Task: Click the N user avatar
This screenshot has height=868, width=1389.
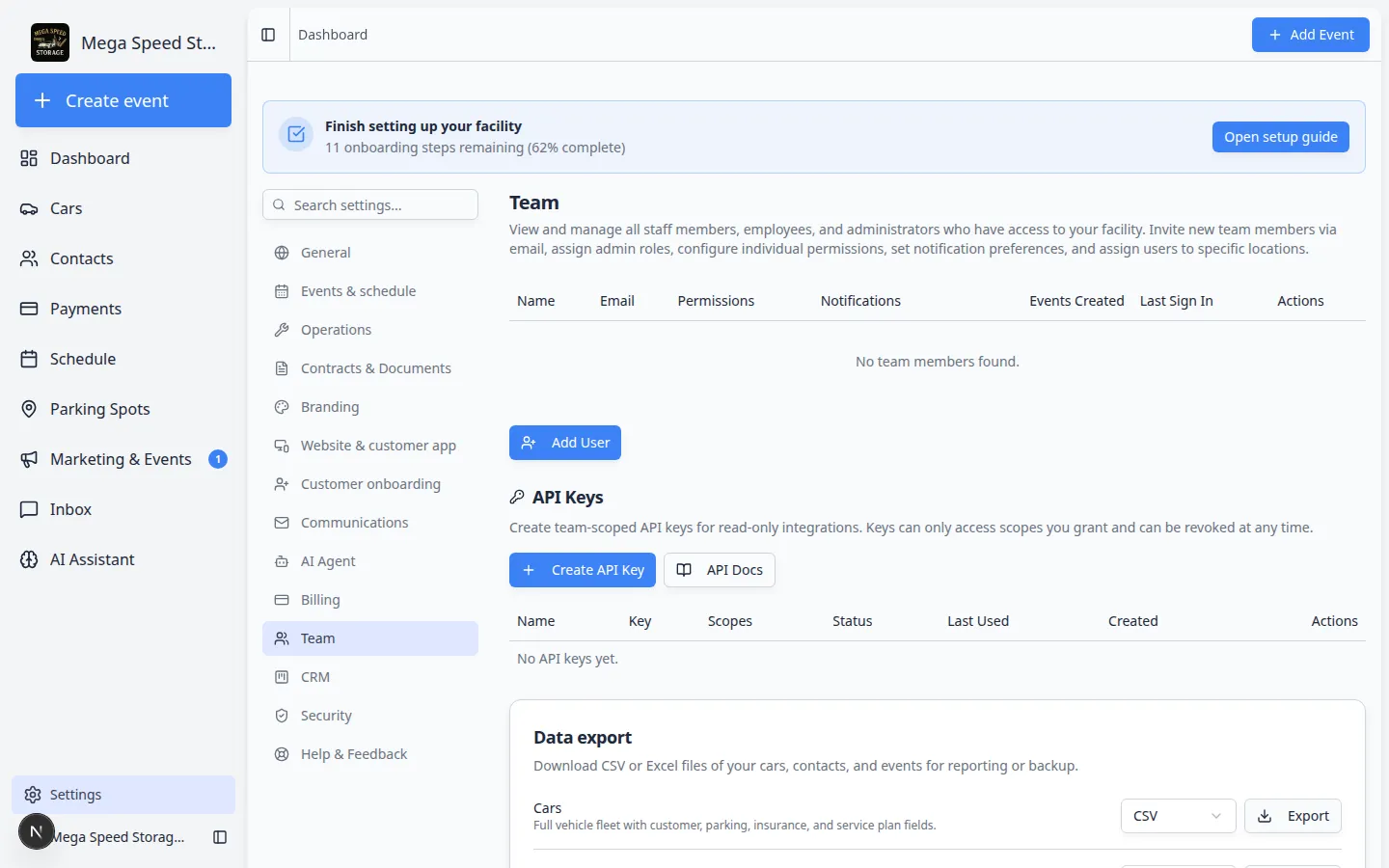Action: click(37, 831)
